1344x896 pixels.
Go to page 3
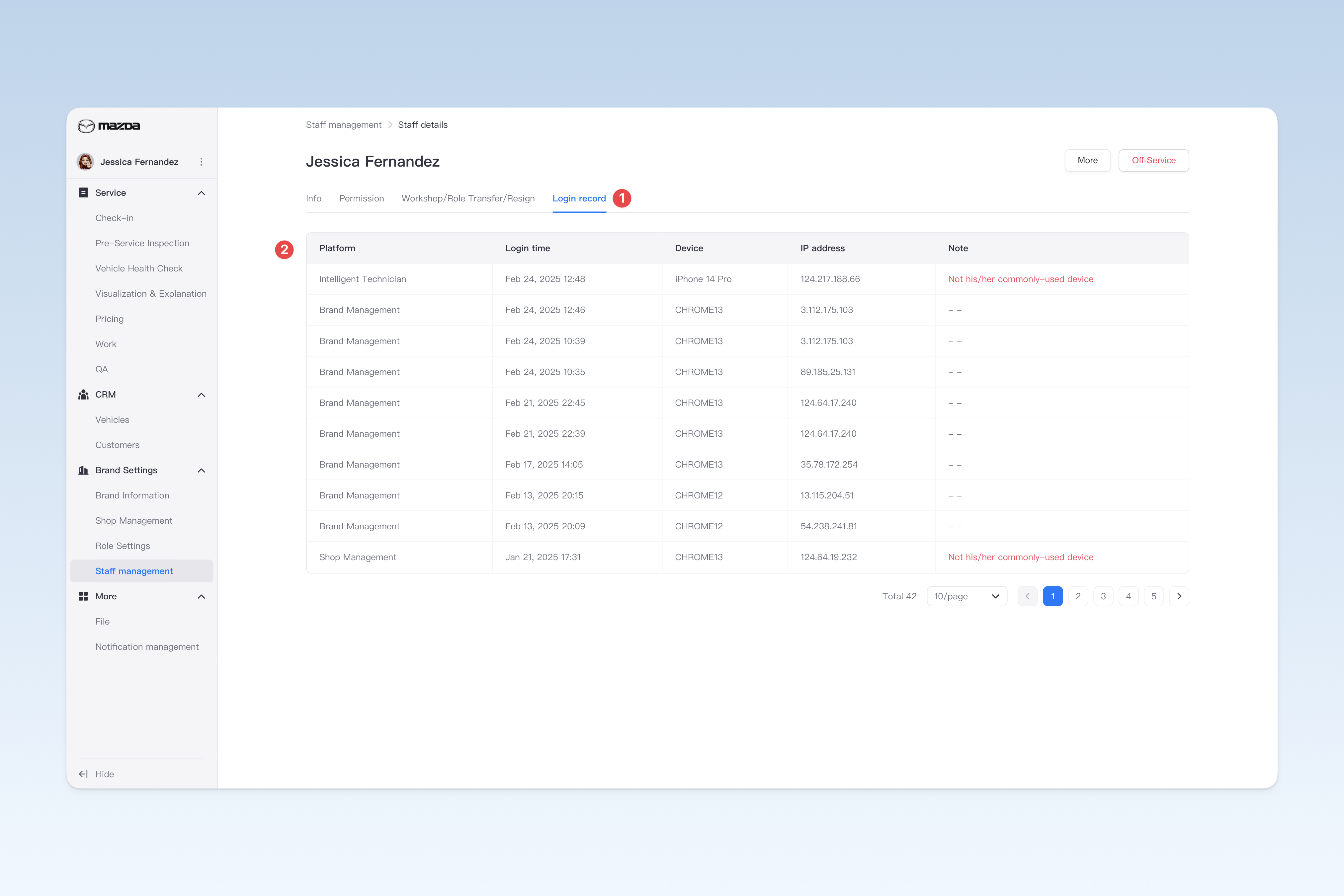[1103, 596]
